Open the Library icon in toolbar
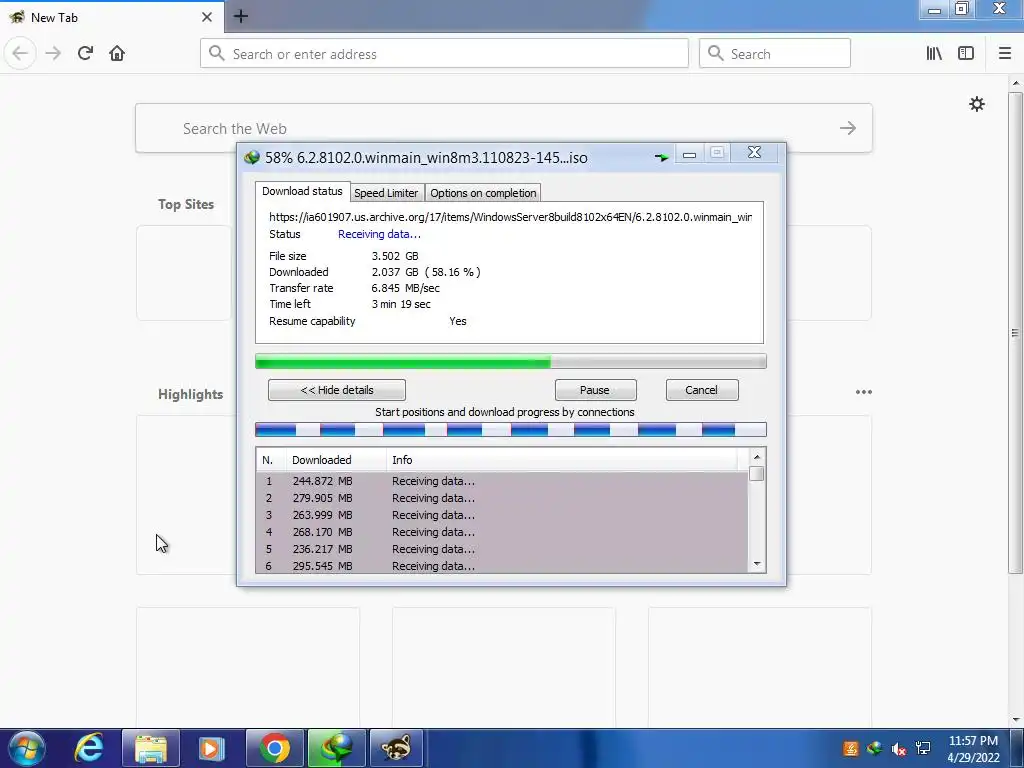This screenshot has height=768, width=1024. coord(934,53)
